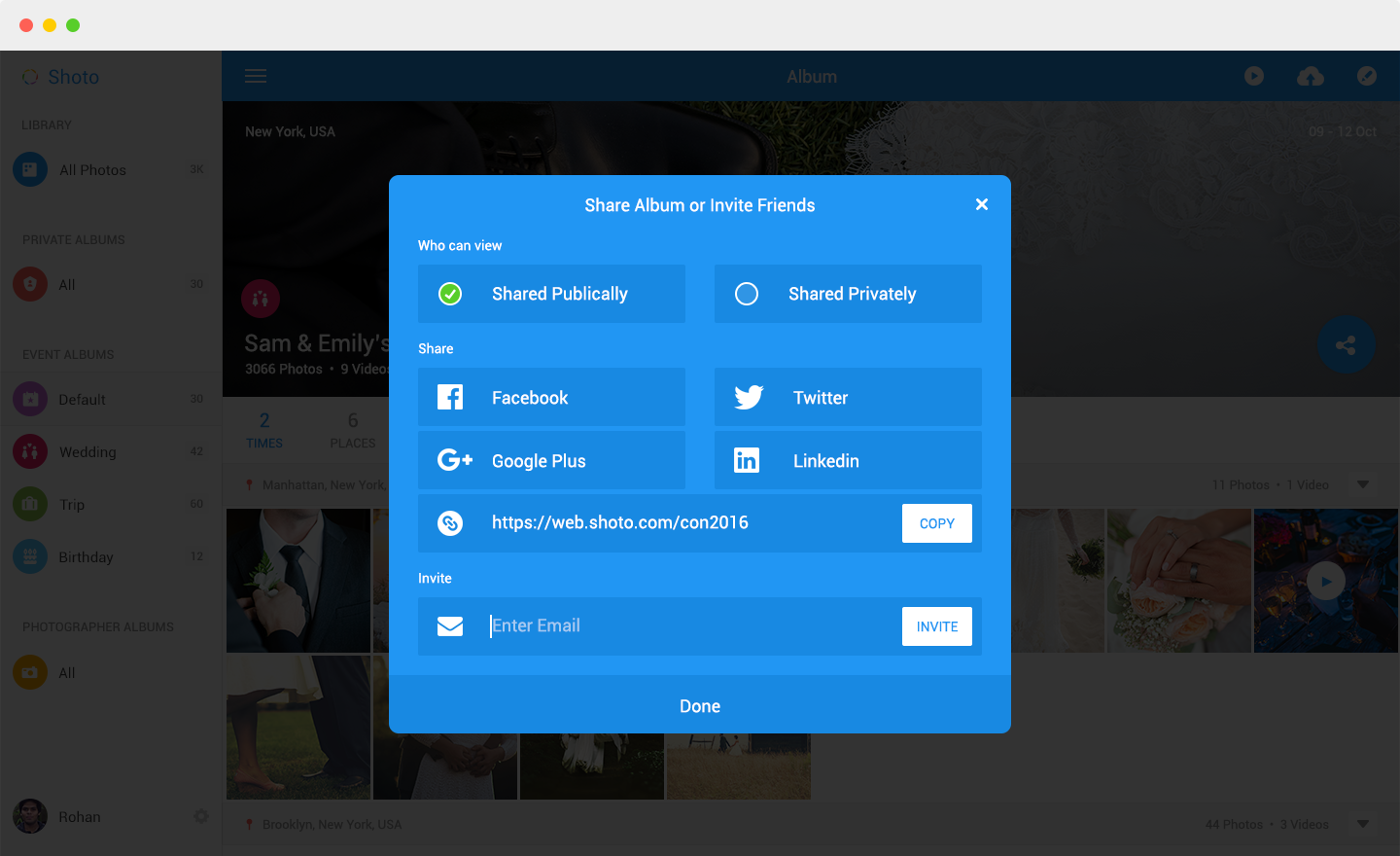Open the Wedding event album
The width and height of the screenshot is (1400, 856).
pos(111,452)
